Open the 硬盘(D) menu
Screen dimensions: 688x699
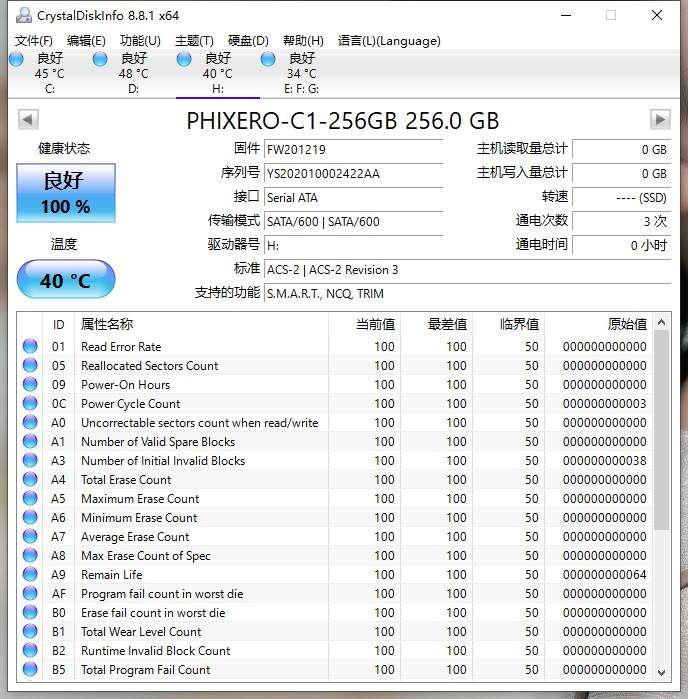tap(248, 41)
